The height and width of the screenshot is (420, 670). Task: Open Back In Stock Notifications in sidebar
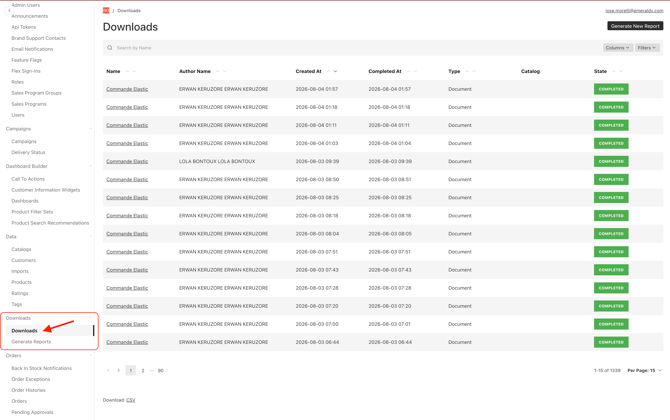41,368
